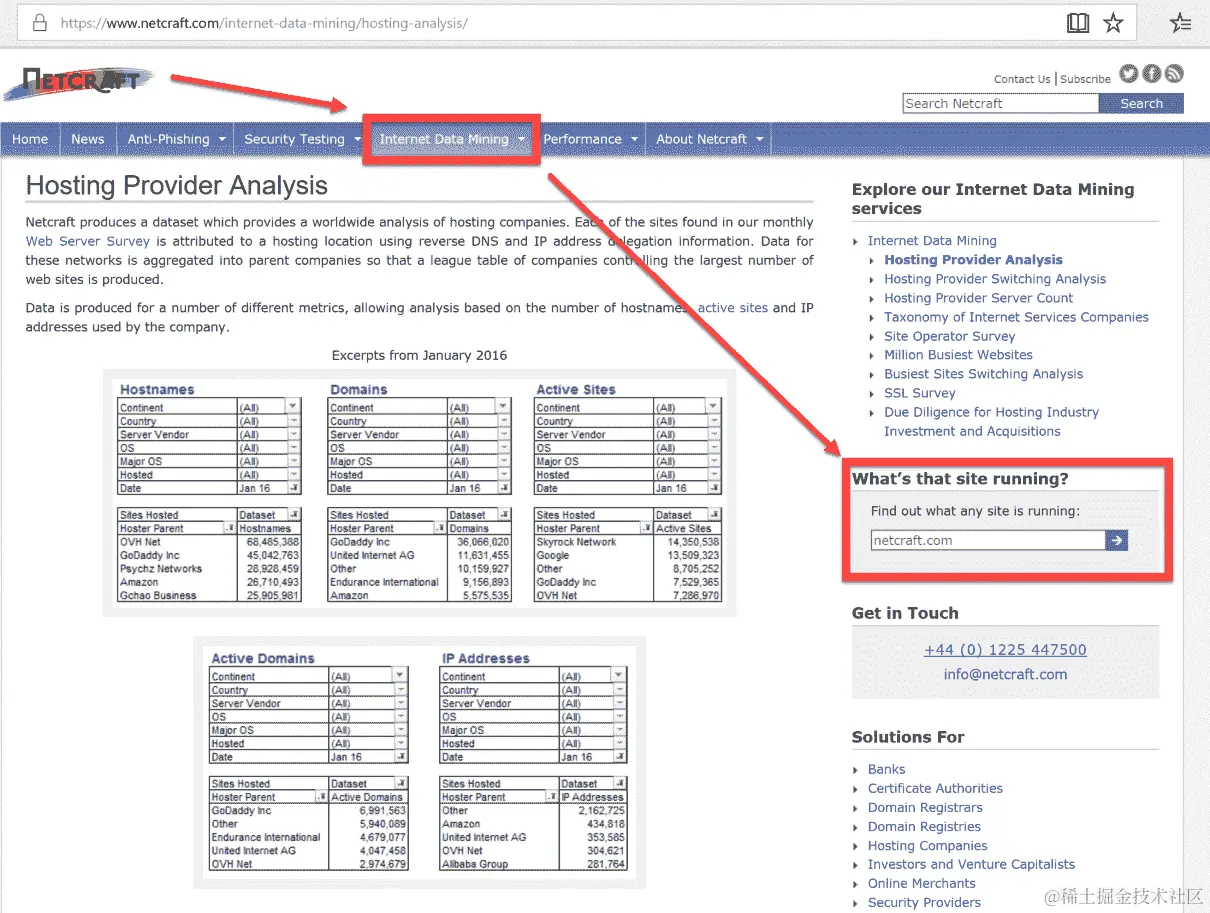The image size is (1210, 913).
Task: Expand the Internet Data Mining menu
Action: pos(452,139)
